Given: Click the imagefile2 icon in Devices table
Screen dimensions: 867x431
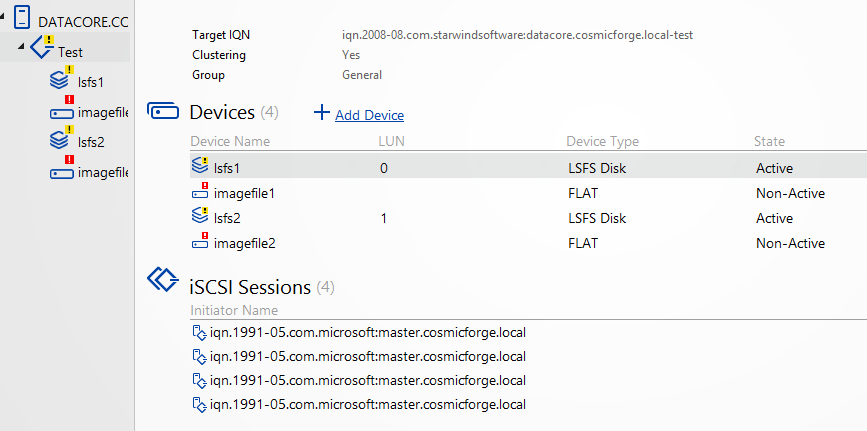Looking at the screenshot, I should point(200,241).
